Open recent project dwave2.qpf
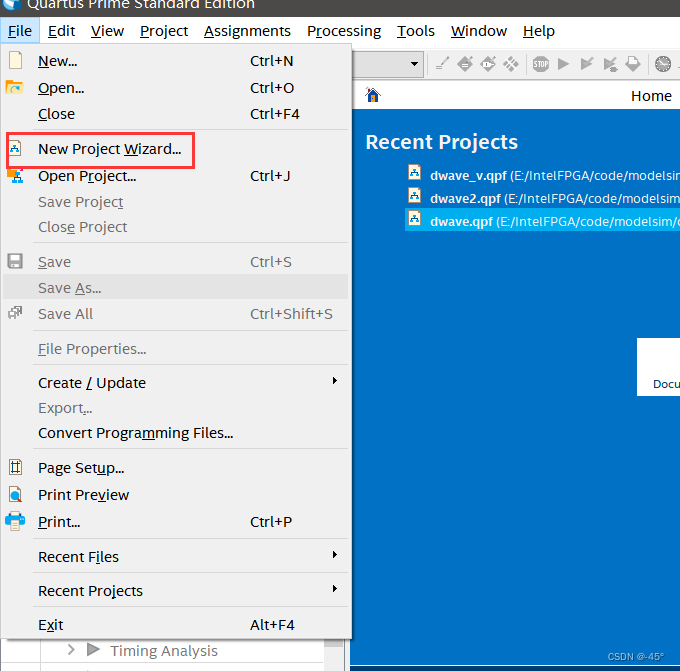The height and width of the screenshot is (671, 680). pyautogui.click(x=555, y=199)
